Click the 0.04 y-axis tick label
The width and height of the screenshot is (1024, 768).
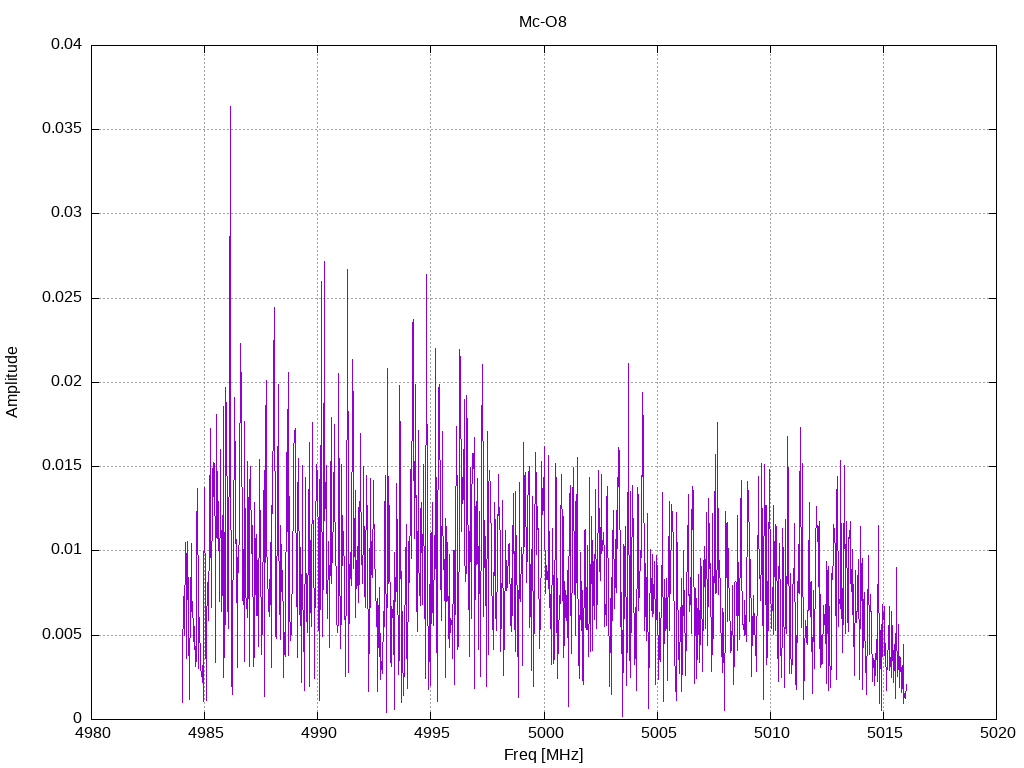[66, 44]
